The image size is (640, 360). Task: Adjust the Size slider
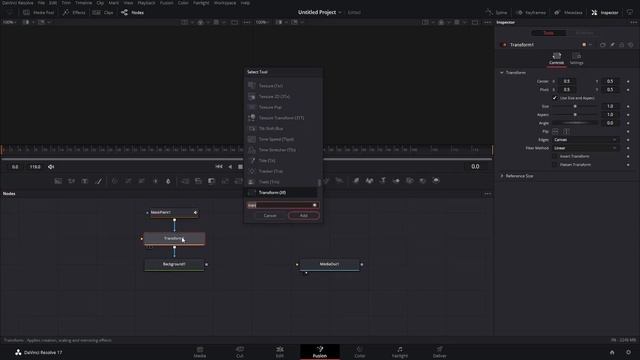click(x=575, y=107)
